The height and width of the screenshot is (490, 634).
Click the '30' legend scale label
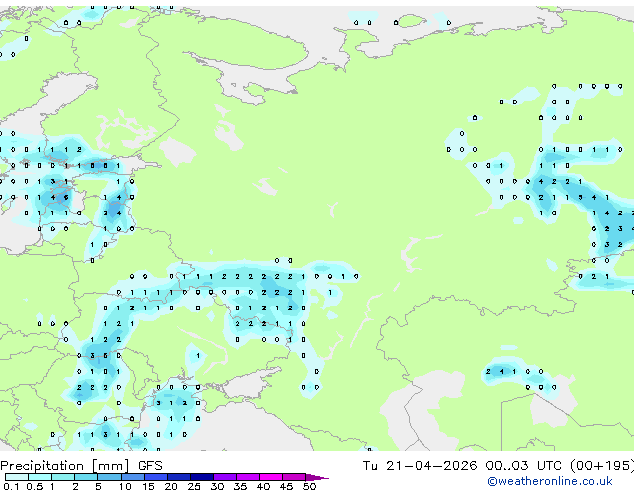click(x=217, y=486)
